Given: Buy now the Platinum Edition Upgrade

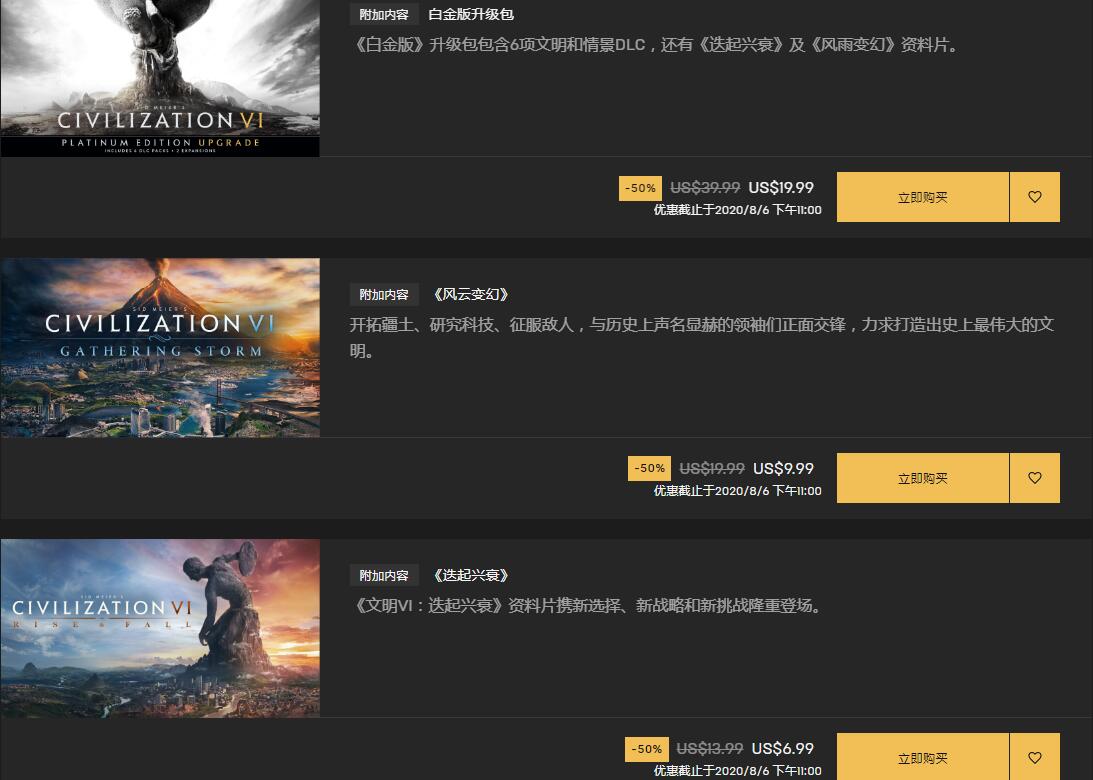Looking at the screenshot, I should pyautogui.click(x=922, y=197).
